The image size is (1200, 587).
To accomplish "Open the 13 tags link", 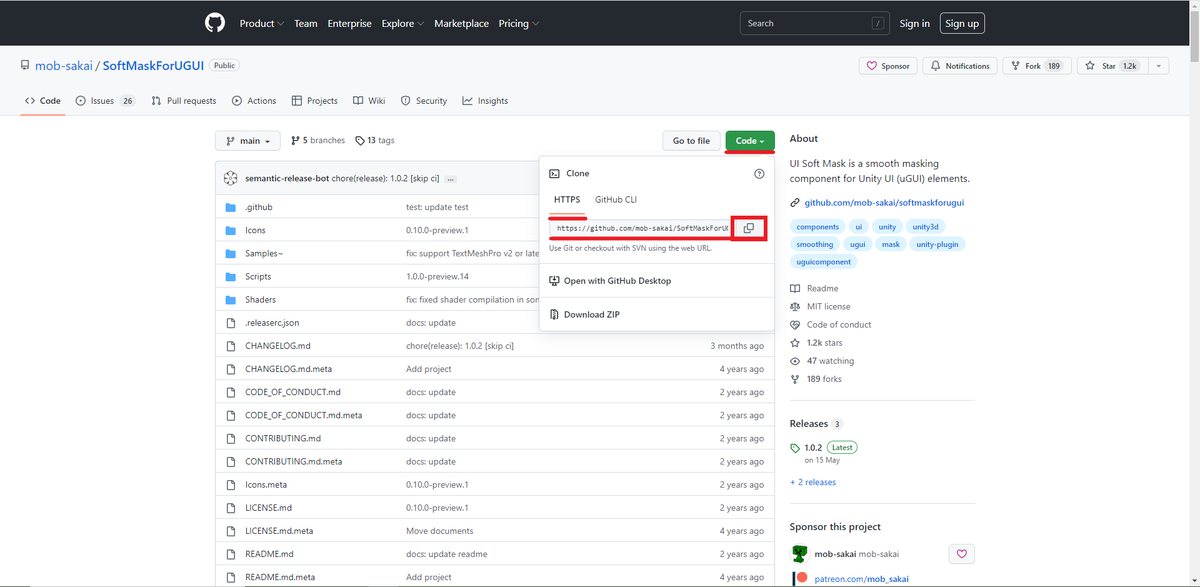I will tap(375, 141).
